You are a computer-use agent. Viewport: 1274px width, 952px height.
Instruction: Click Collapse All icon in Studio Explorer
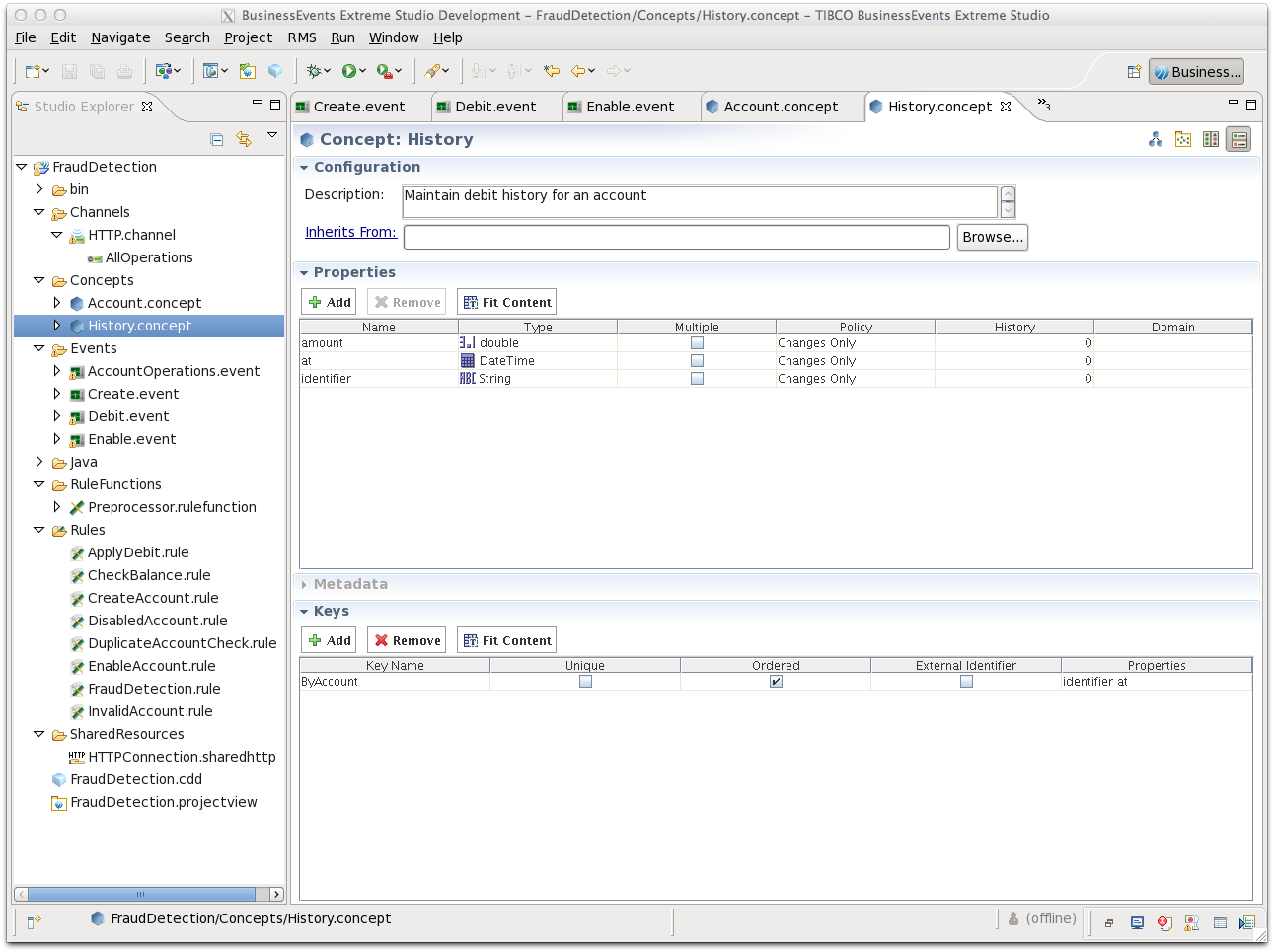click(x=217, y=140)
